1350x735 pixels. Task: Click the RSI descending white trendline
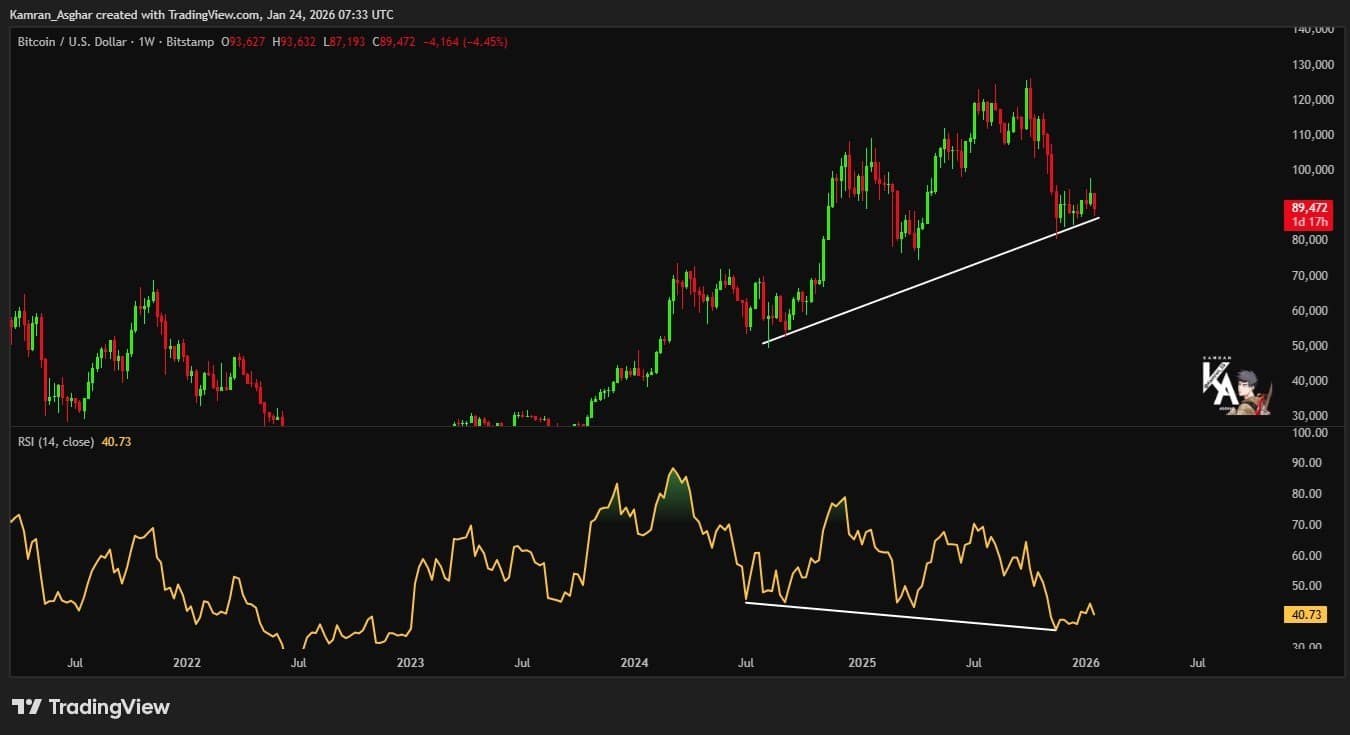(x=900, y=615)
